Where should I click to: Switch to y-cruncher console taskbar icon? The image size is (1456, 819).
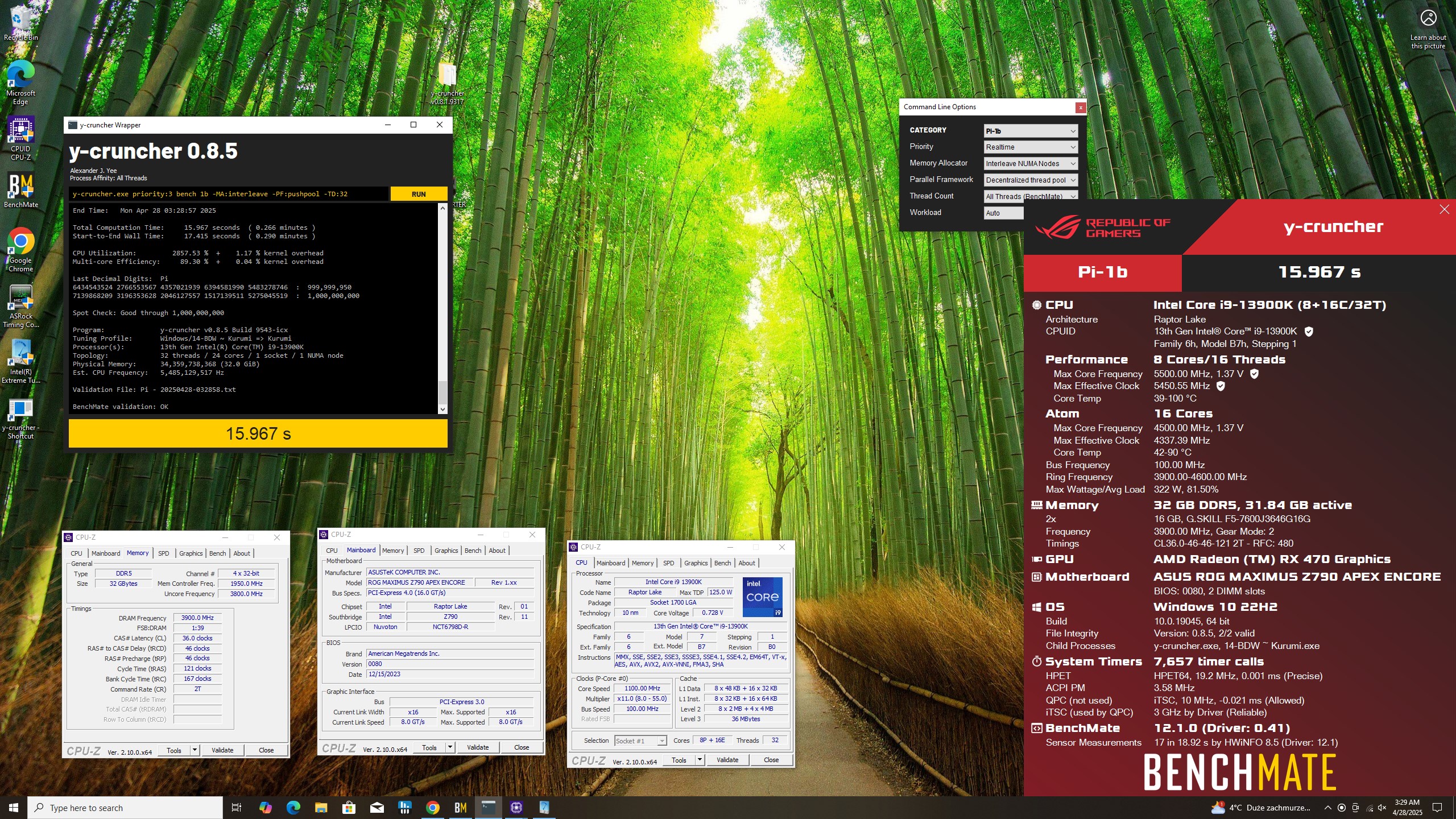tap(488, 808)
